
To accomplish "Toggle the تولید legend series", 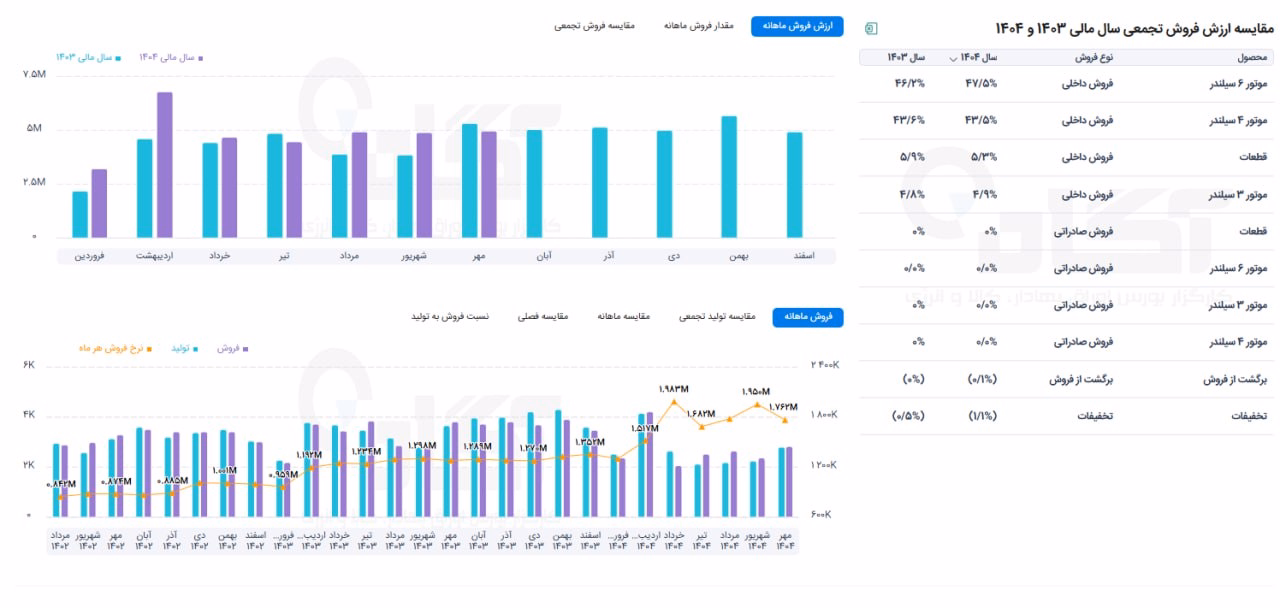I will click(x=185, y=348).
